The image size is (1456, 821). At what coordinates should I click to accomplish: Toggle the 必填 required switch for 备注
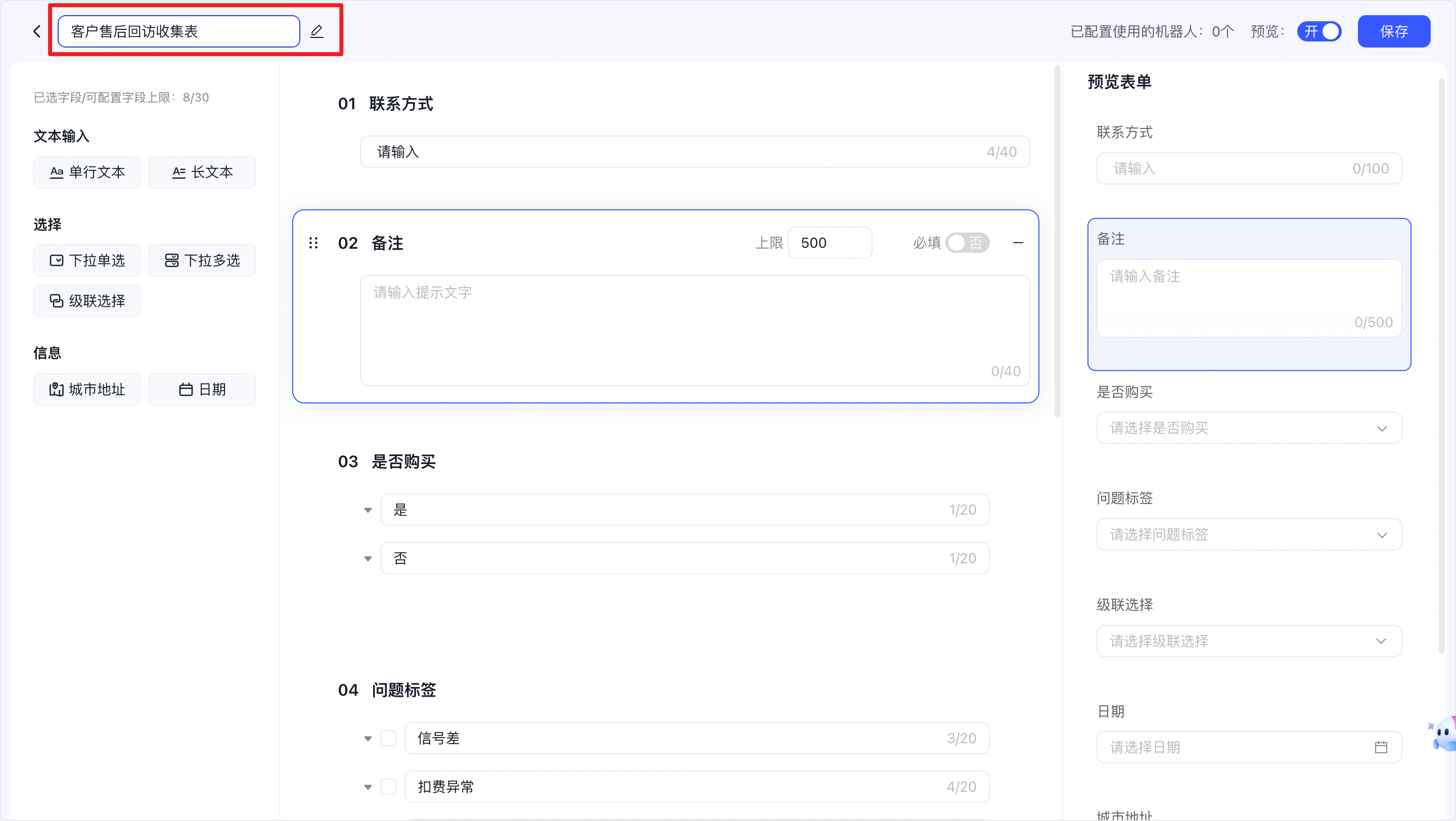coord(968,243)
